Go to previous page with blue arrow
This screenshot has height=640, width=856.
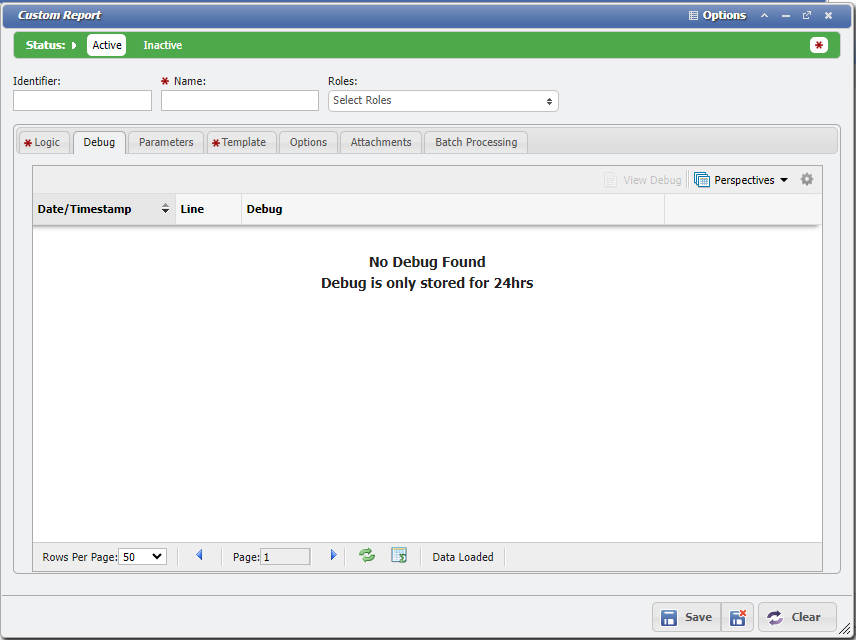(x=199, y=556)
